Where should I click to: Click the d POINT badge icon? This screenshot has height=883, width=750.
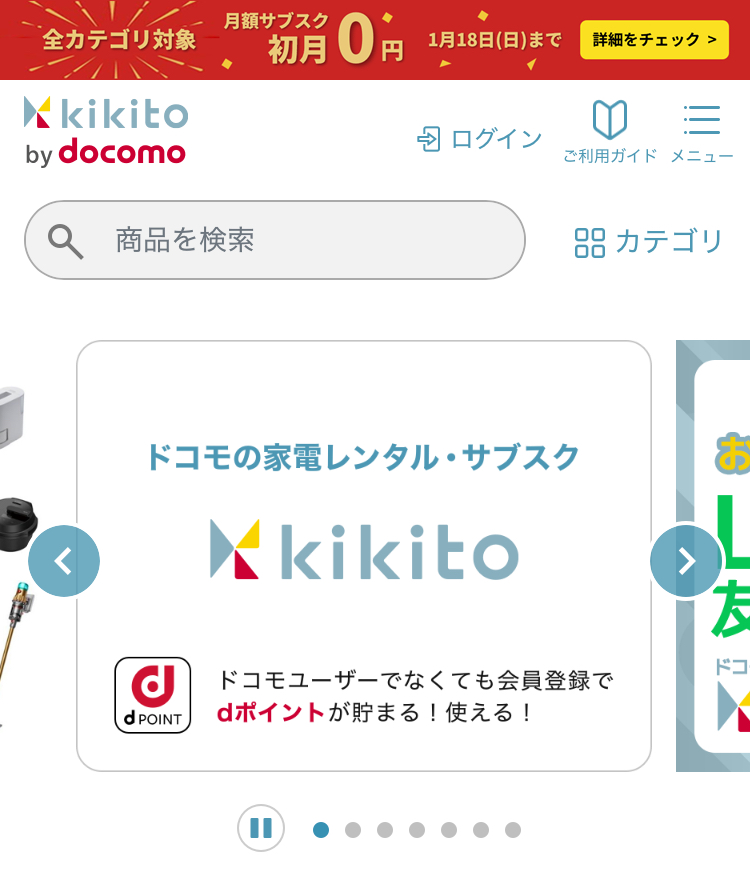(153, 695)
